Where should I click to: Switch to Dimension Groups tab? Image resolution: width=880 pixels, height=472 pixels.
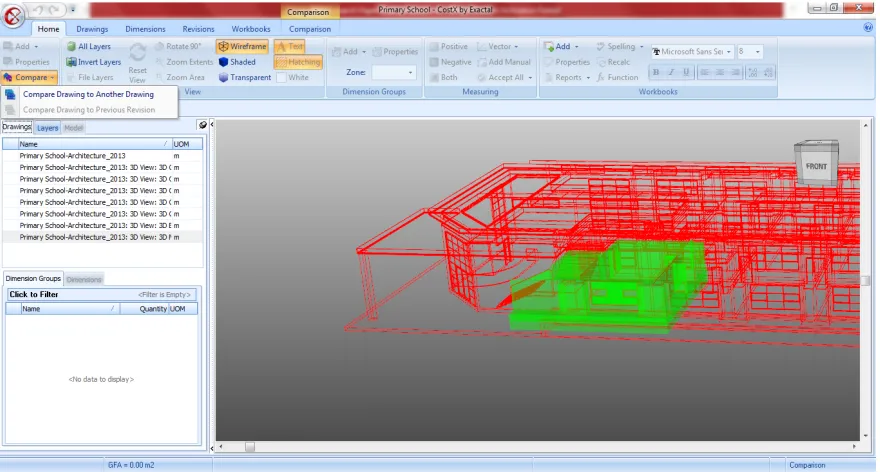(33, 278)
